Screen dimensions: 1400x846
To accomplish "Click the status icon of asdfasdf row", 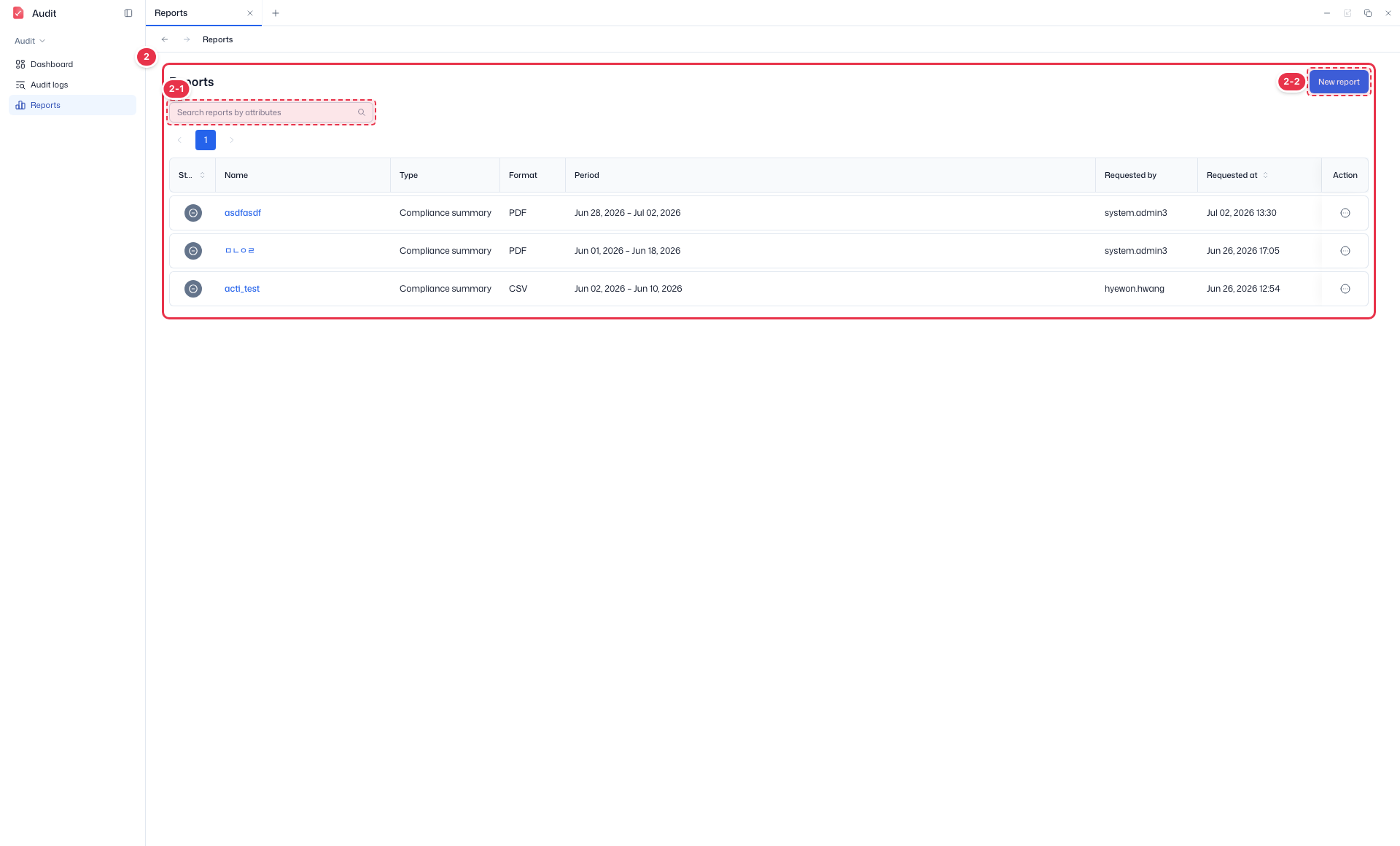I will 193,213.
